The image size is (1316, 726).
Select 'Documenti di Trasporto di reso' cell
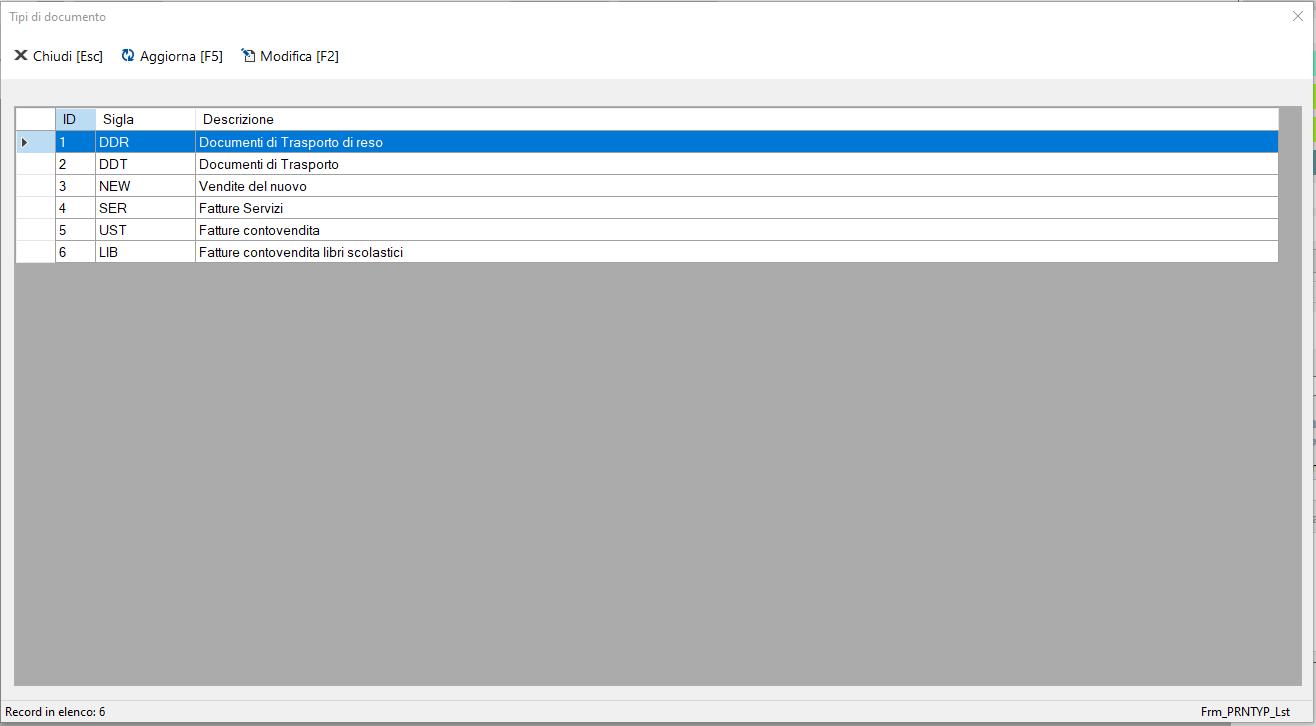[737, 142]
